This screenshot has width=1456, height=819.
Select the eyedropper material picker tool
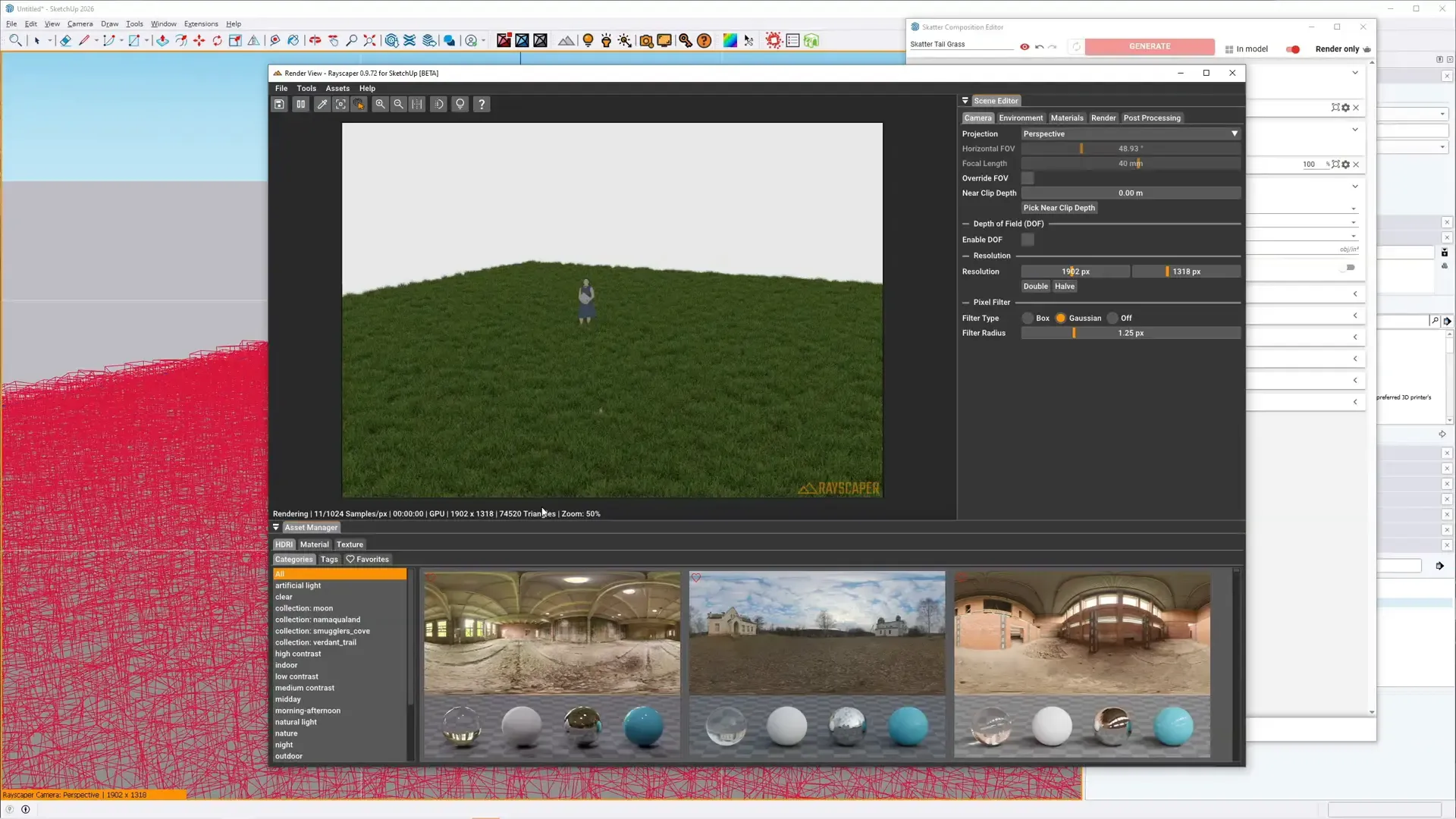(x=322, y=105)
